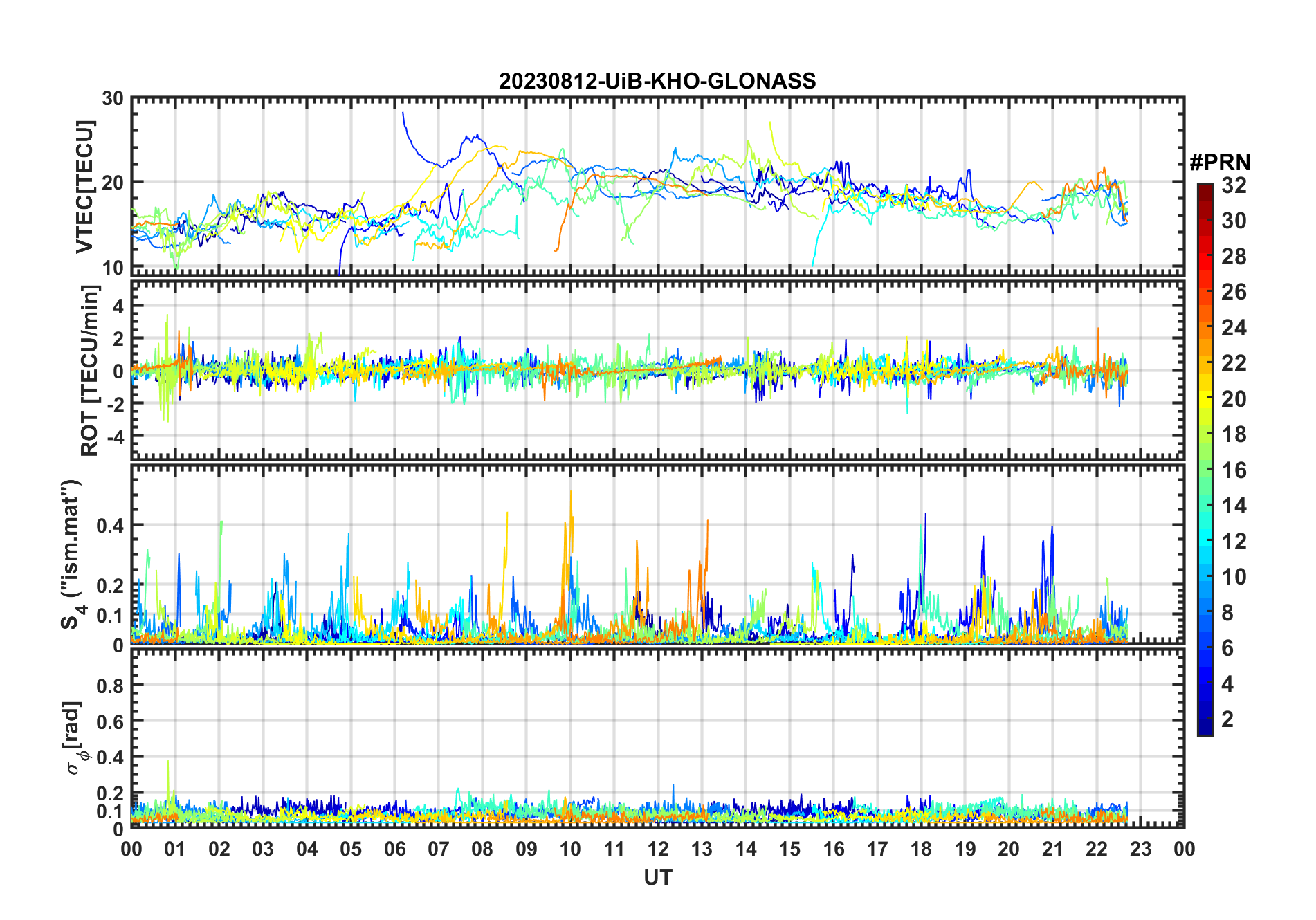Select the UT x-axis label
The width and height of the screenshot is (1316, 920).
click(x=658, y=878)
